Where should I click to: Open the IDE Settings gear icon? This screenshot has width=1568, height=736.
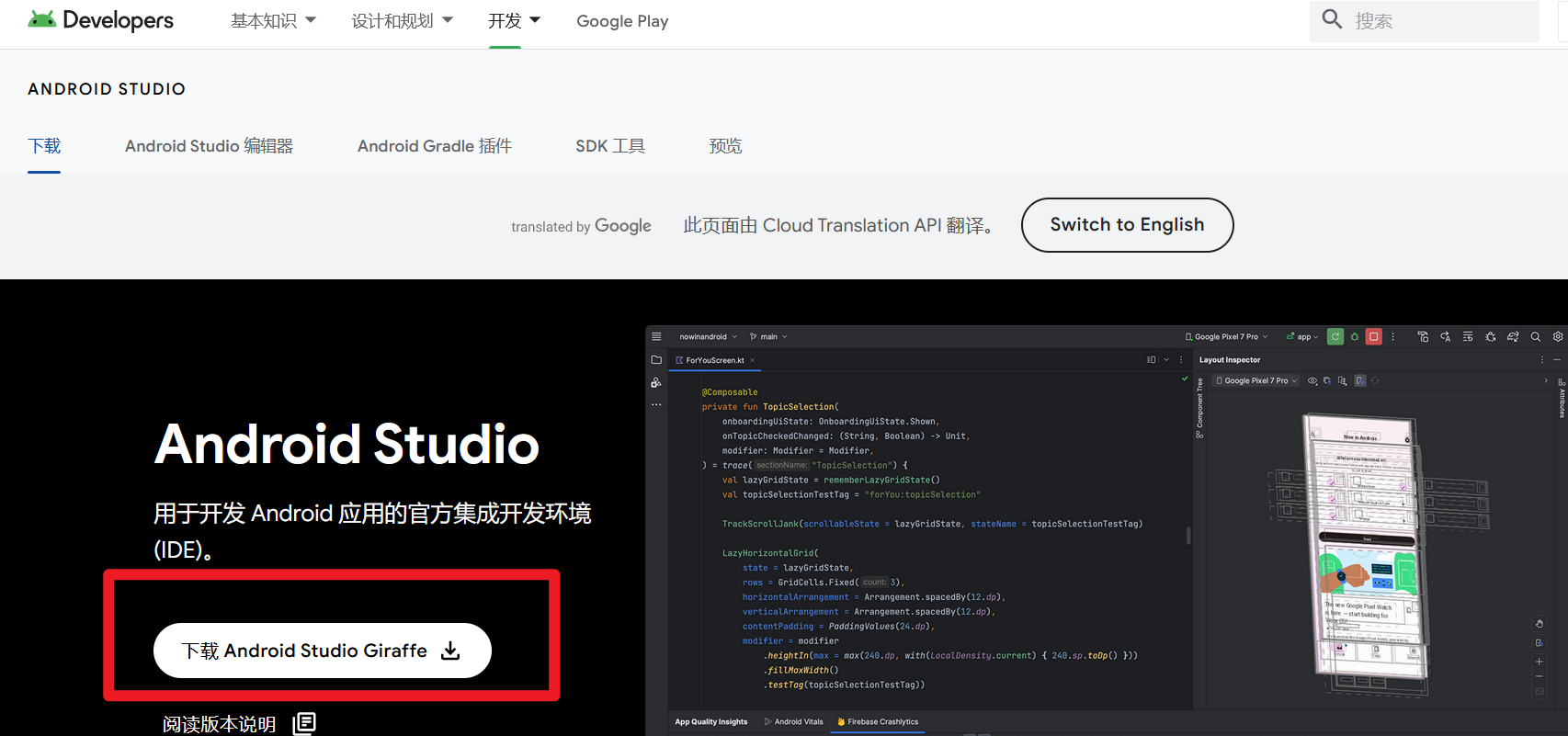click(x=1558, y=336)
